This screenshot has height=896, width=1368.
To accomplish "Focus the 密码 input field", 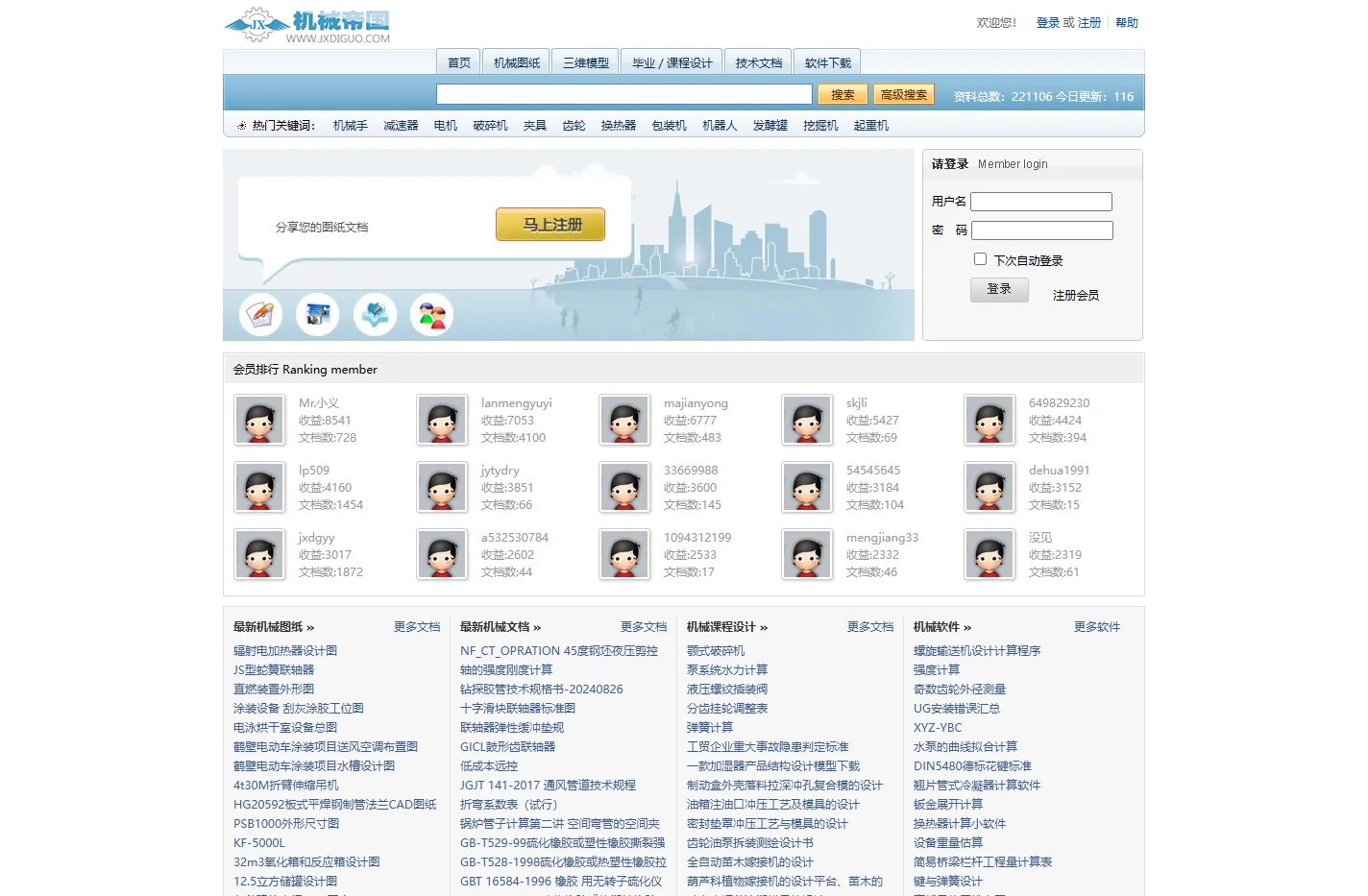I will coord(1042,230).
